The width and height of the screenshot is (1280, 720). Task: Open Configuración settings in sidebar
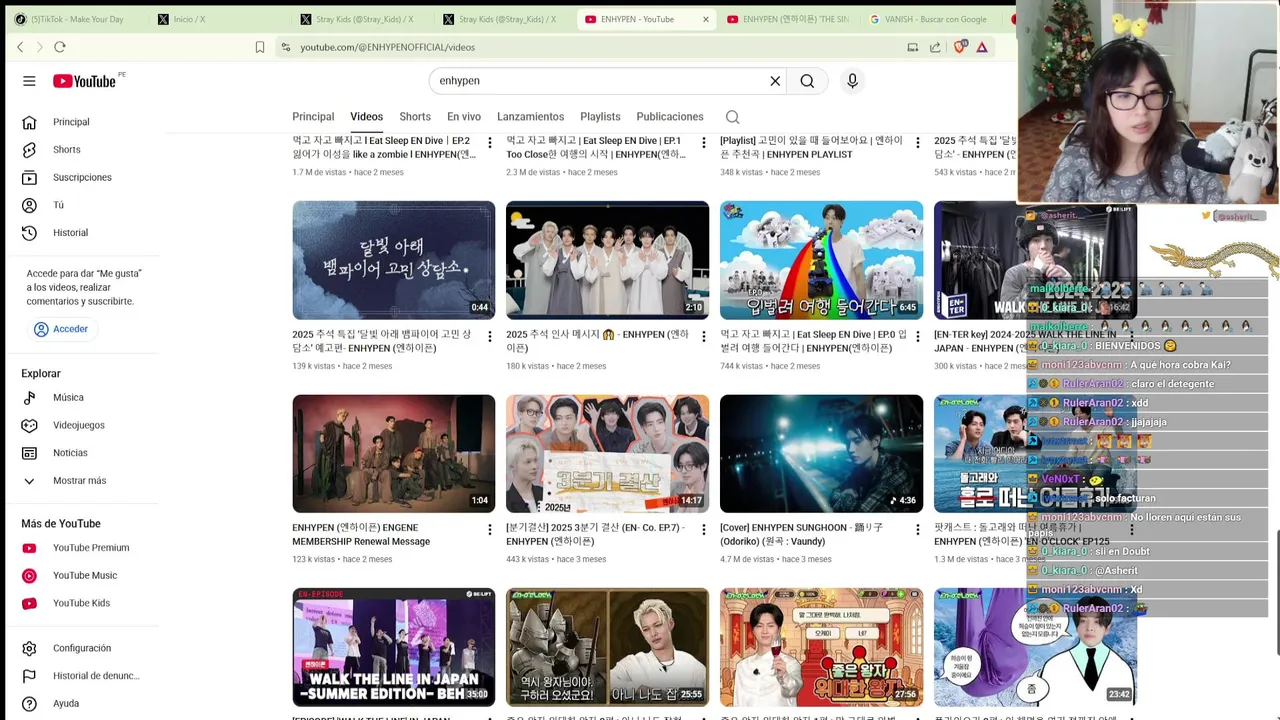pos(83,648)
